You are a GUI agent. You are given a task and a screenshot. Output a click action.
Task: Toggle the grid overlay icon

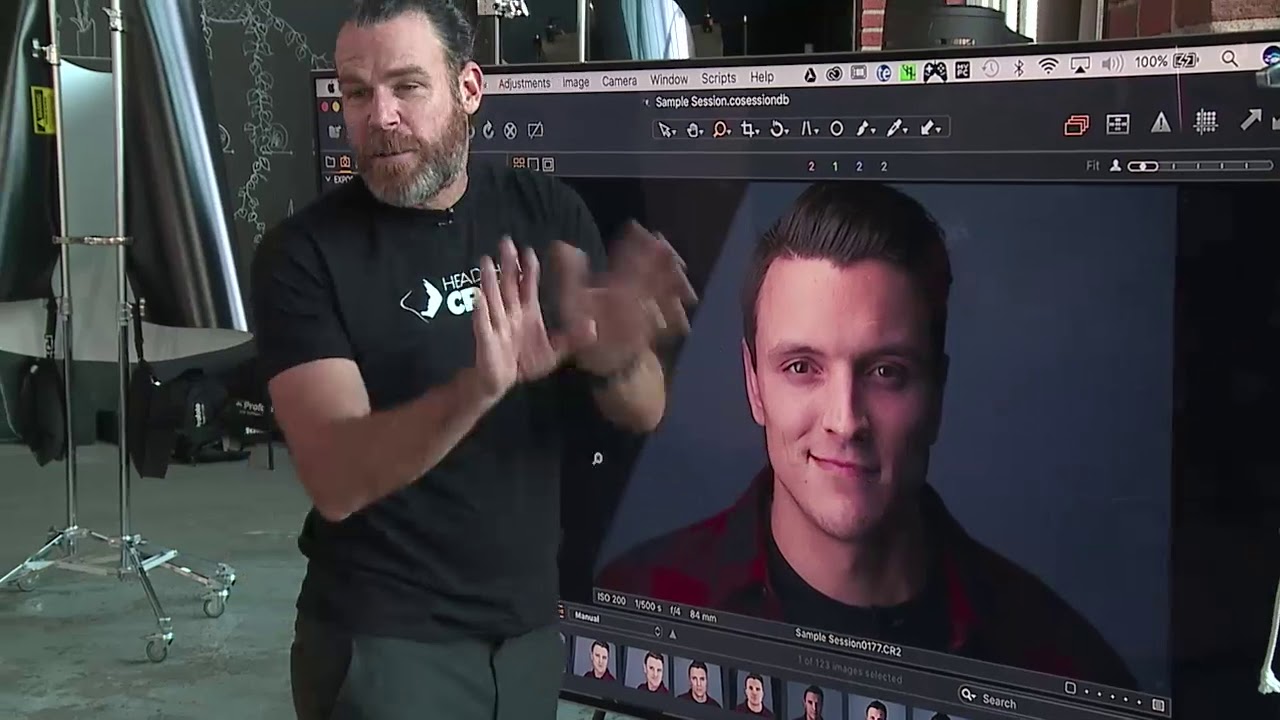1206,121
